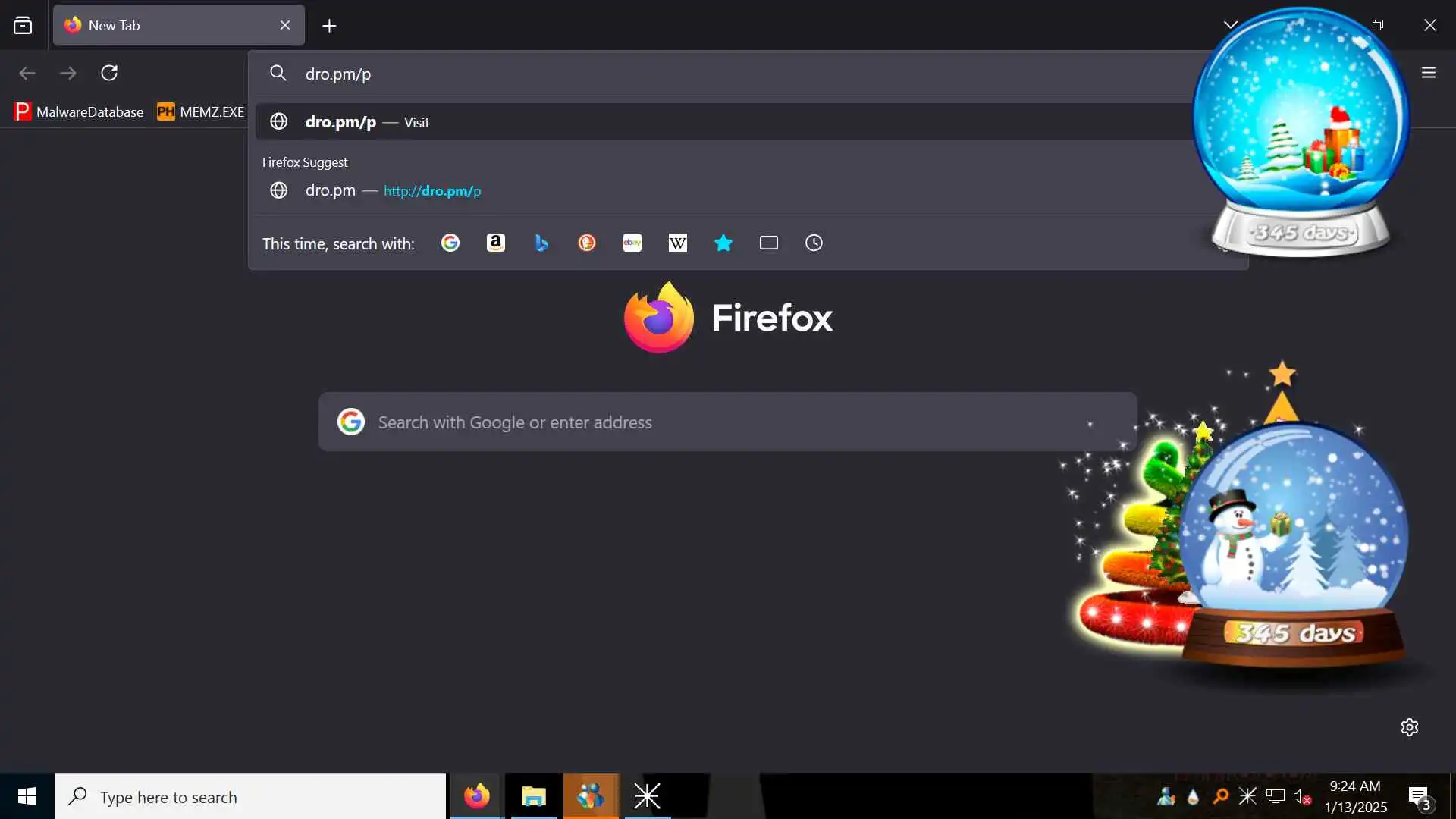Open Firefox application hamburger menu
The height and width of the screenshot is (819, 1456).
coord(1429,73)
